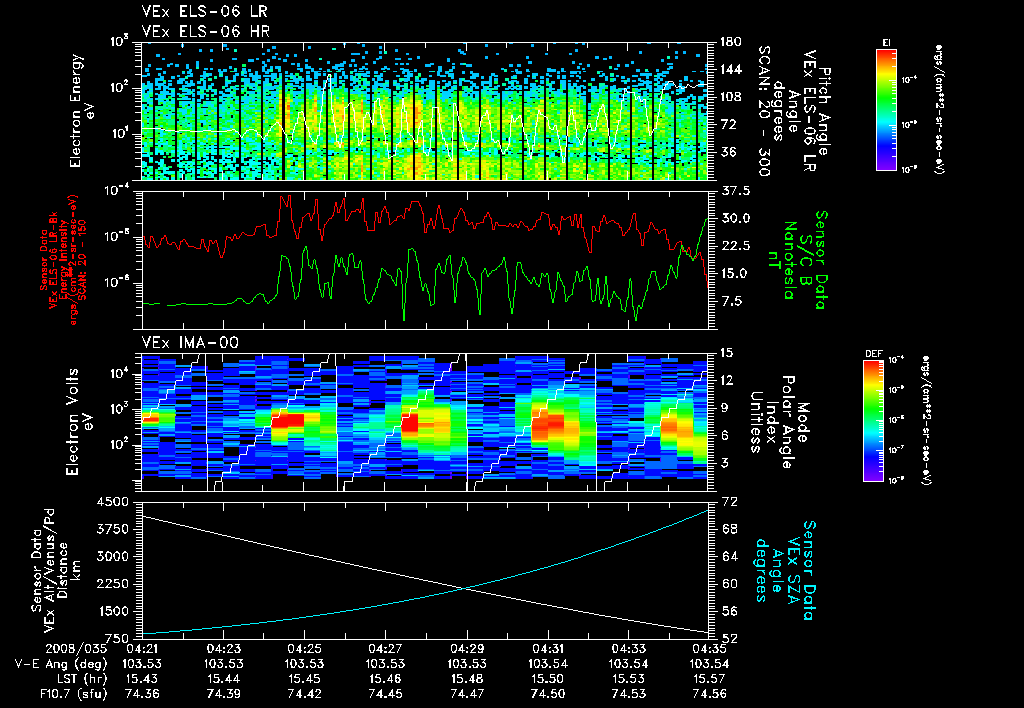Click the 04:25 time tick label
The width and height of the screenshot is (1024, 708).
tap(304, 650)
